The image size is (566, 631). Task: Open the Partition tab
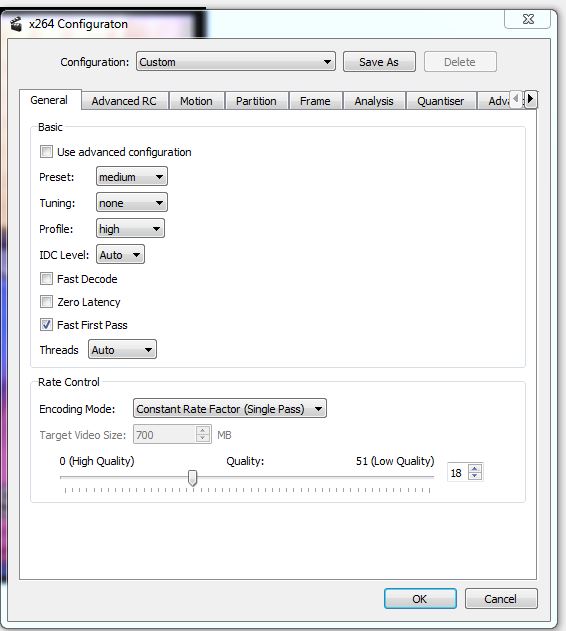(256, 101)
